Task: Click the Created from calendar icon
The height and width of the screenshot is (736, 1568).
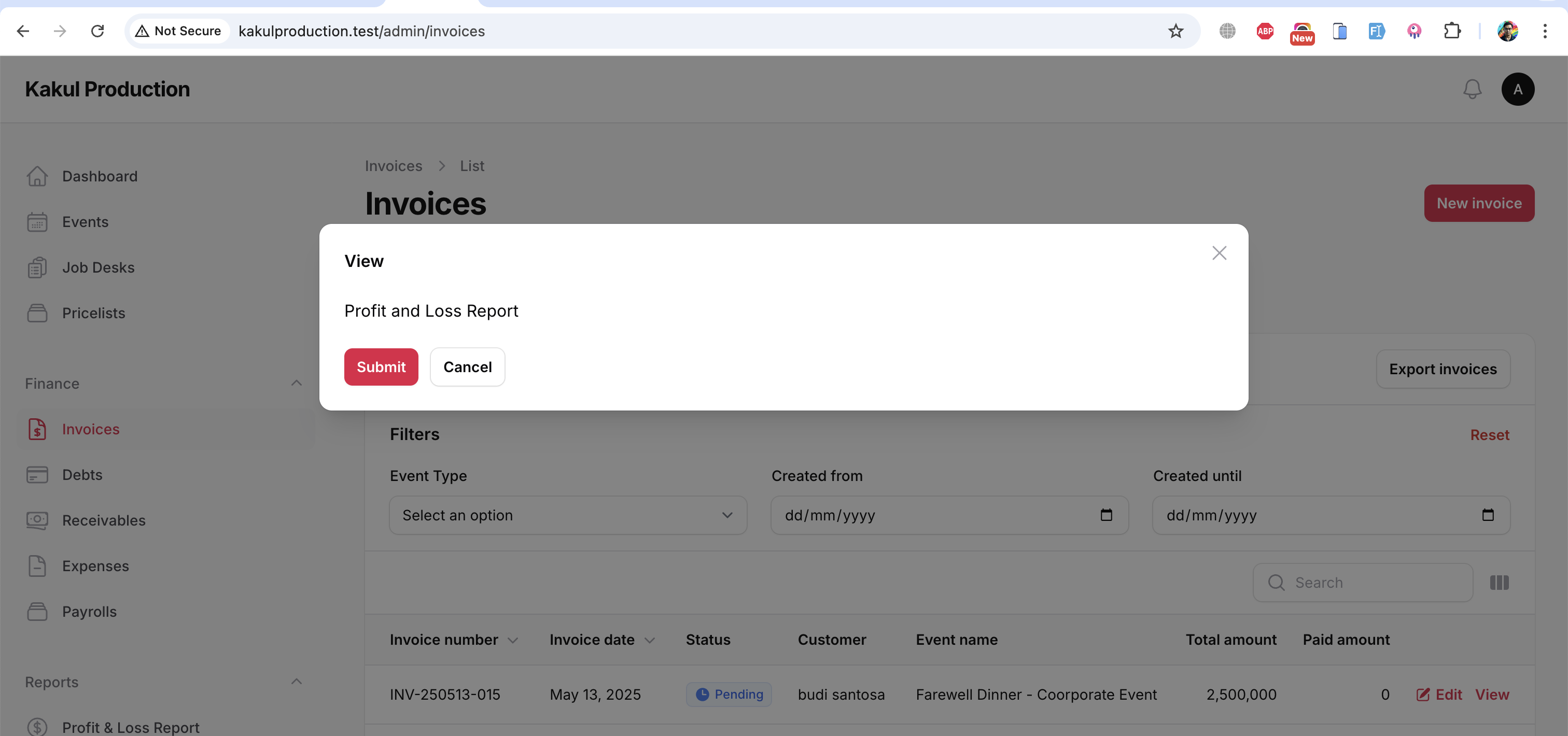Action: [1106, 515]
